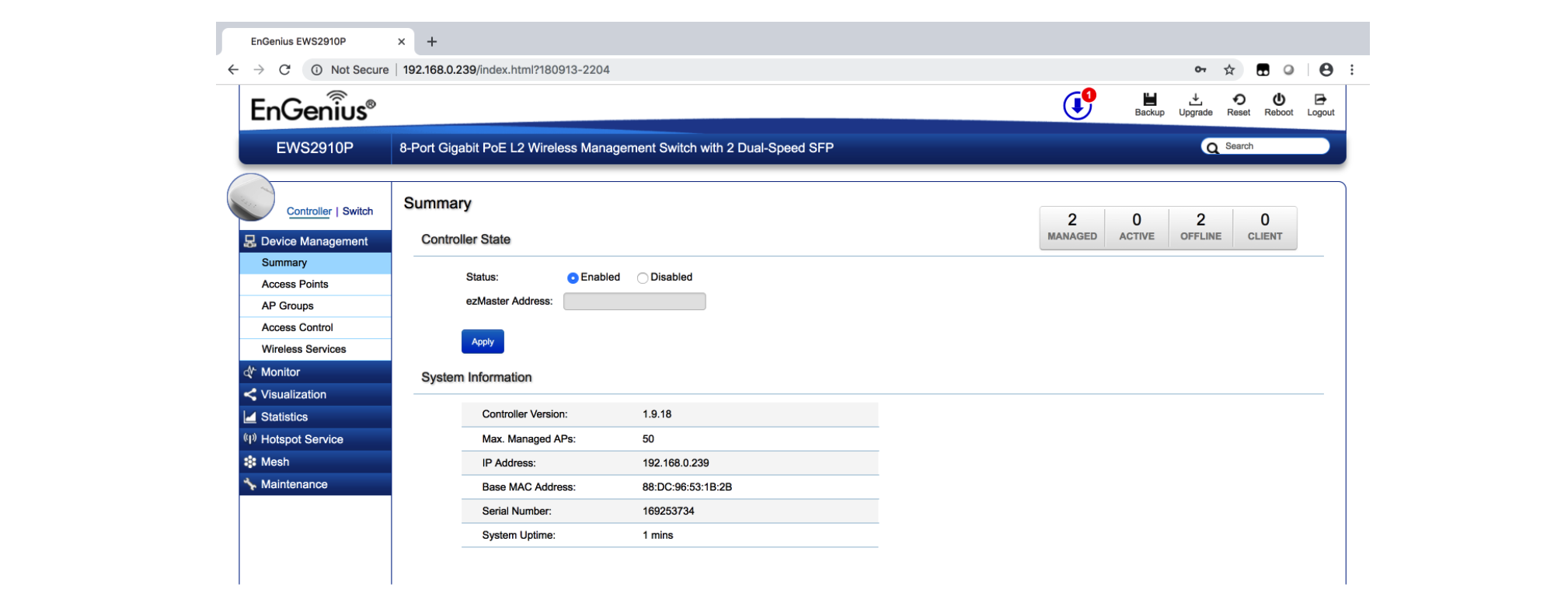Reboot the switch via power icon

click(1278, 100)
